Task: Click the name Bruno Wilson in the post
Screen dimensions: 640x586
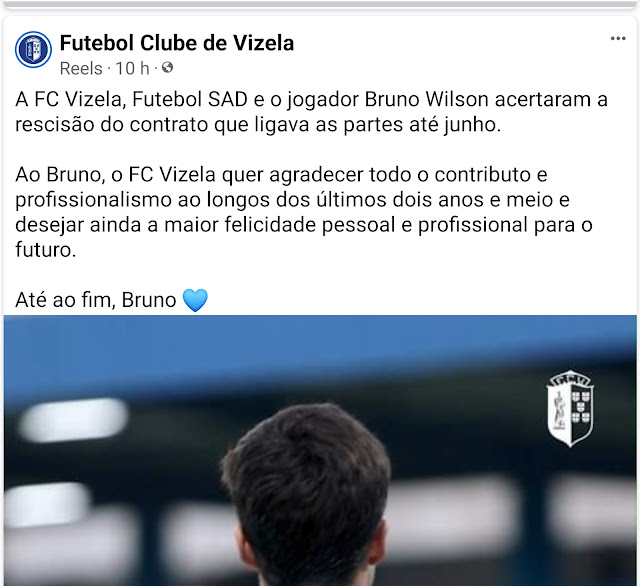Action: (x=426, y=100)
